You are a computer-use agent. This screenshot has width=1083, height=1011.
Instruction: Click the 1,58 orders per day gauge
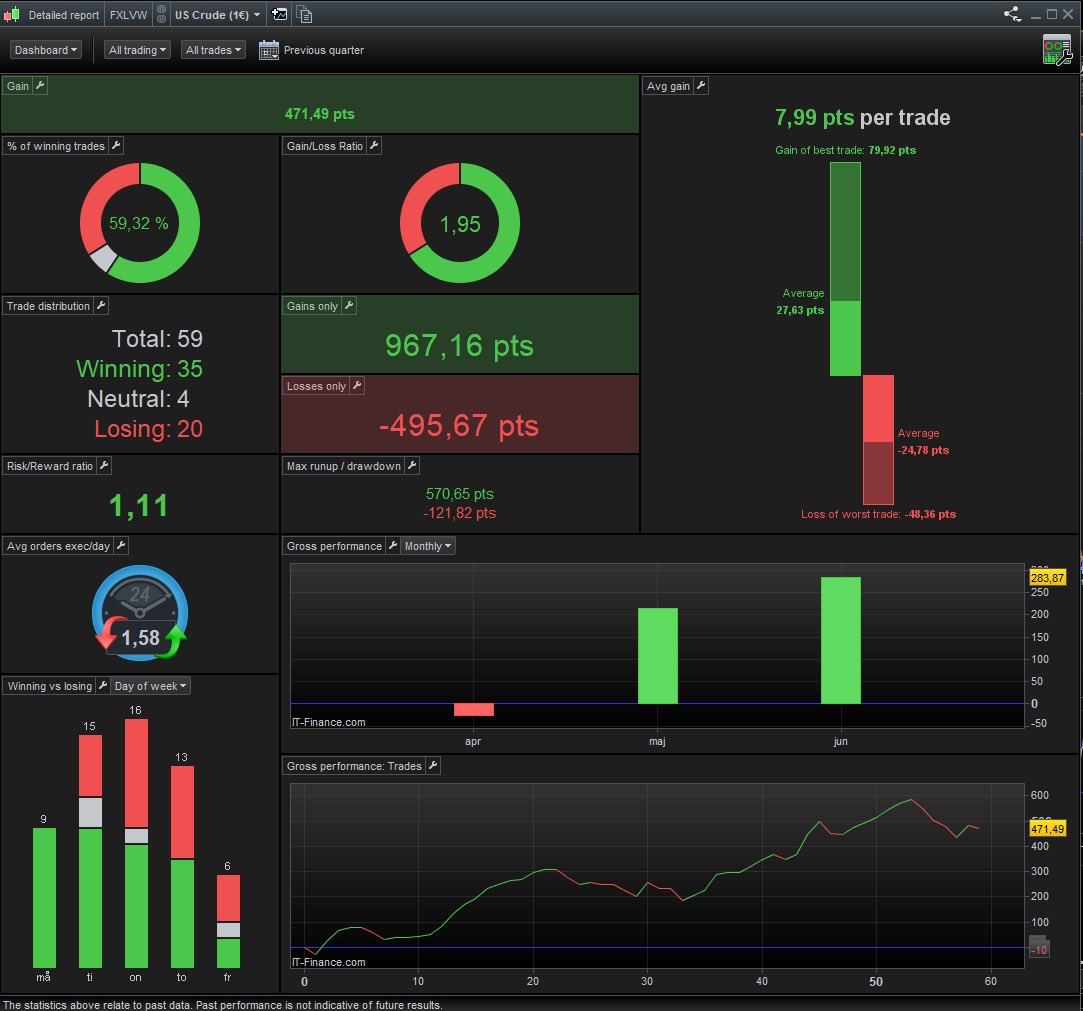[x=140, y=612]
